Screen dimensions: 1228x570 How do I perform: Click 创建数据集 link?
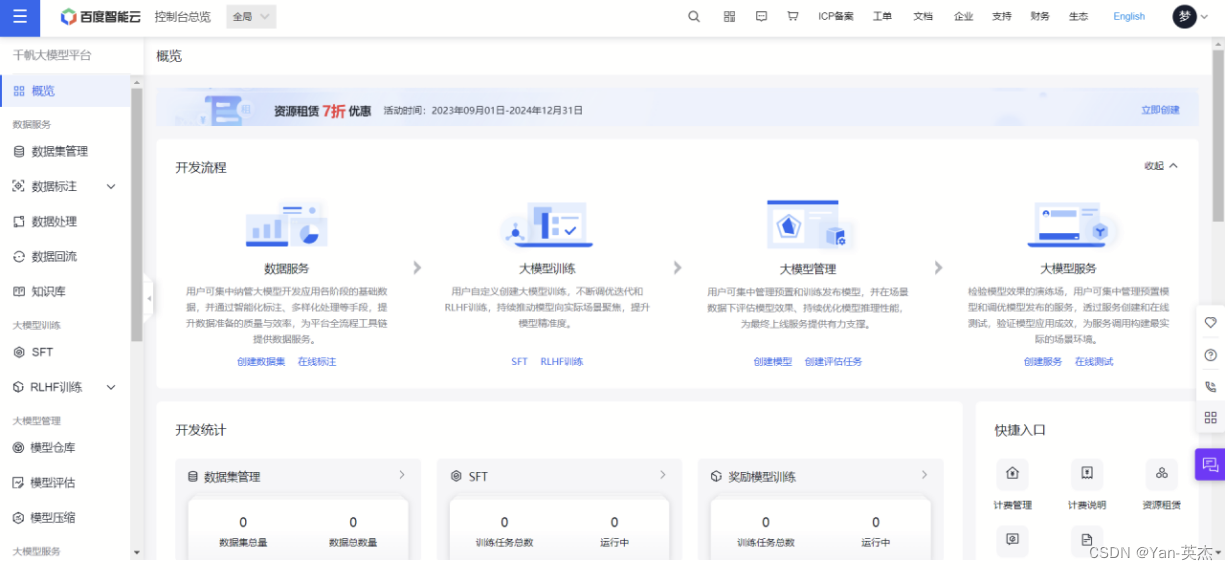261,362
